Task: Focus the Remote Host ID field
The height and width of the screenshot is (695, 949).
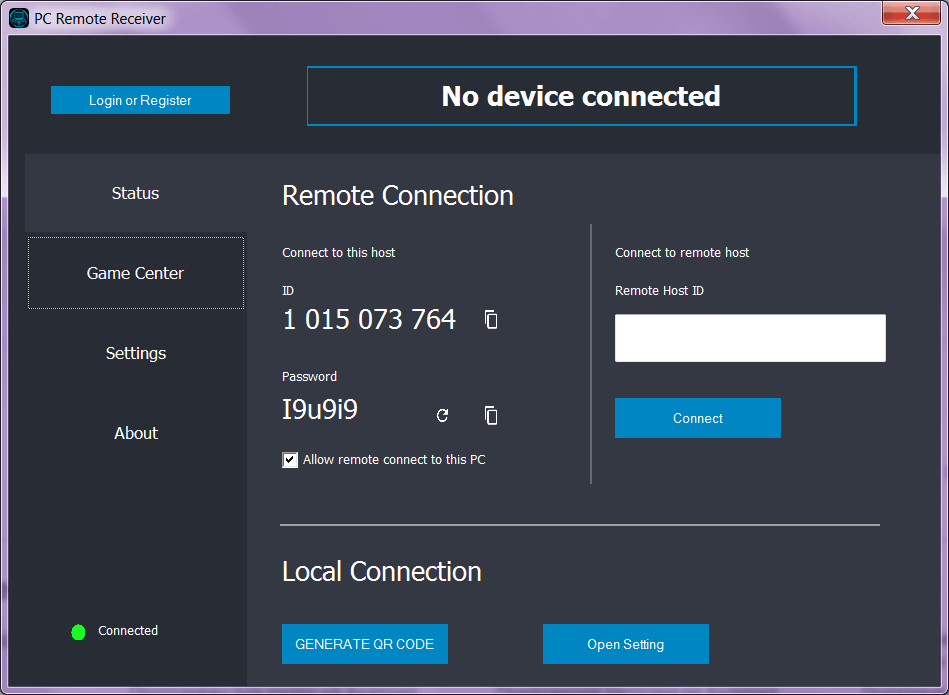Action: coord(750,338)
